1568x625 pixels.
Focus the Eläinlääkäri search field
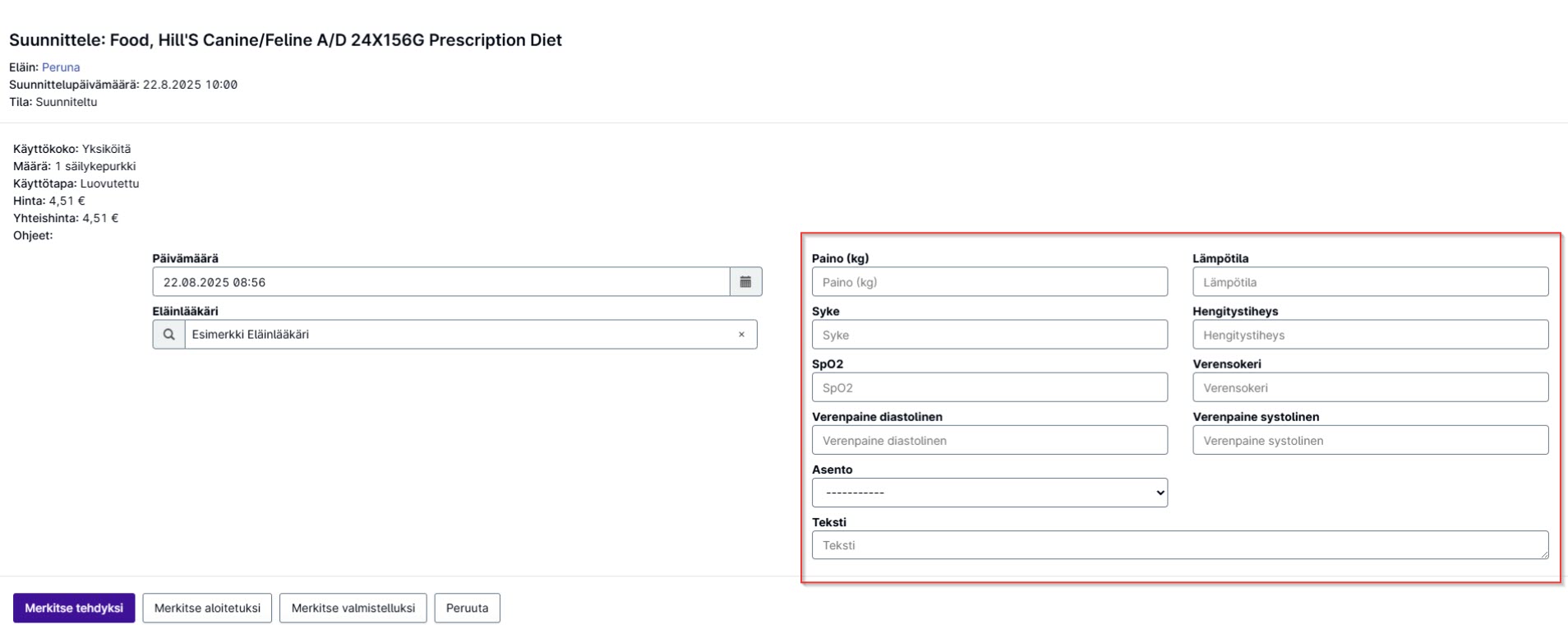coord(471,335)
